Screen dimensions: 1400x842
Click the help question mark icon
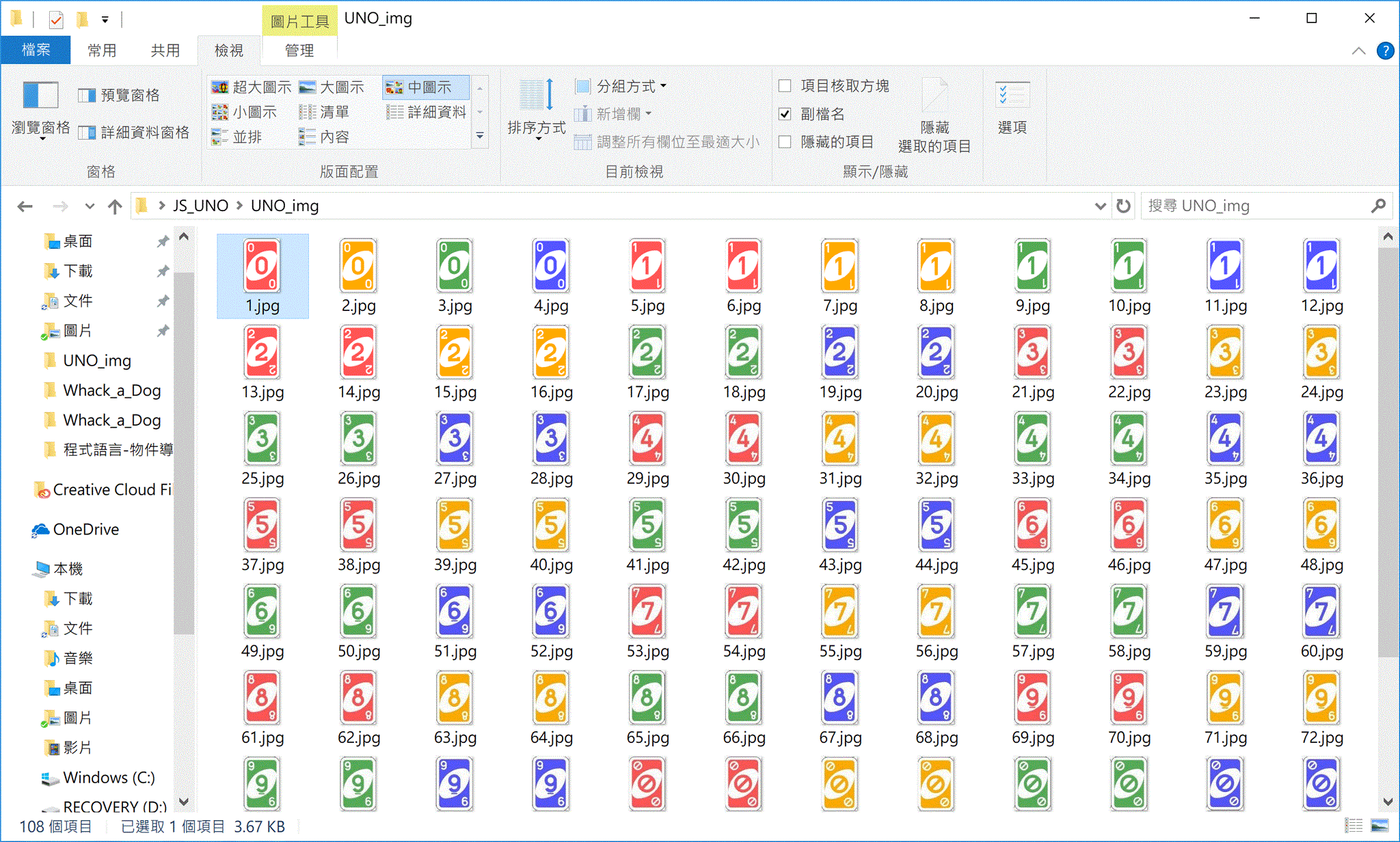click(x=1385, y=51)
